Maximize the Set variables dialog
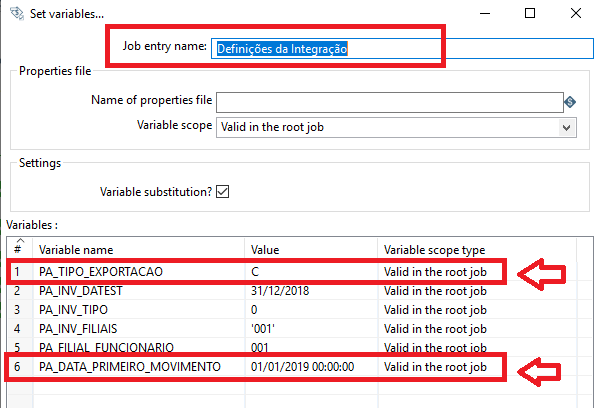 pyautogui.click(x=530, y=13)
